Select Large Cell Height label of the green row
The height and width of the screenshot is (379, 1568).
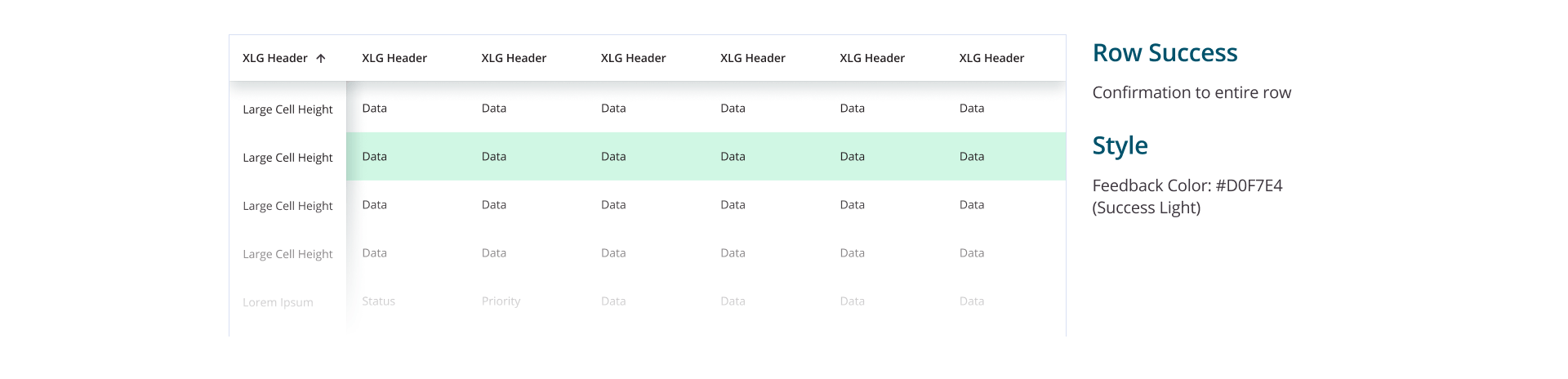click(287, 158)
